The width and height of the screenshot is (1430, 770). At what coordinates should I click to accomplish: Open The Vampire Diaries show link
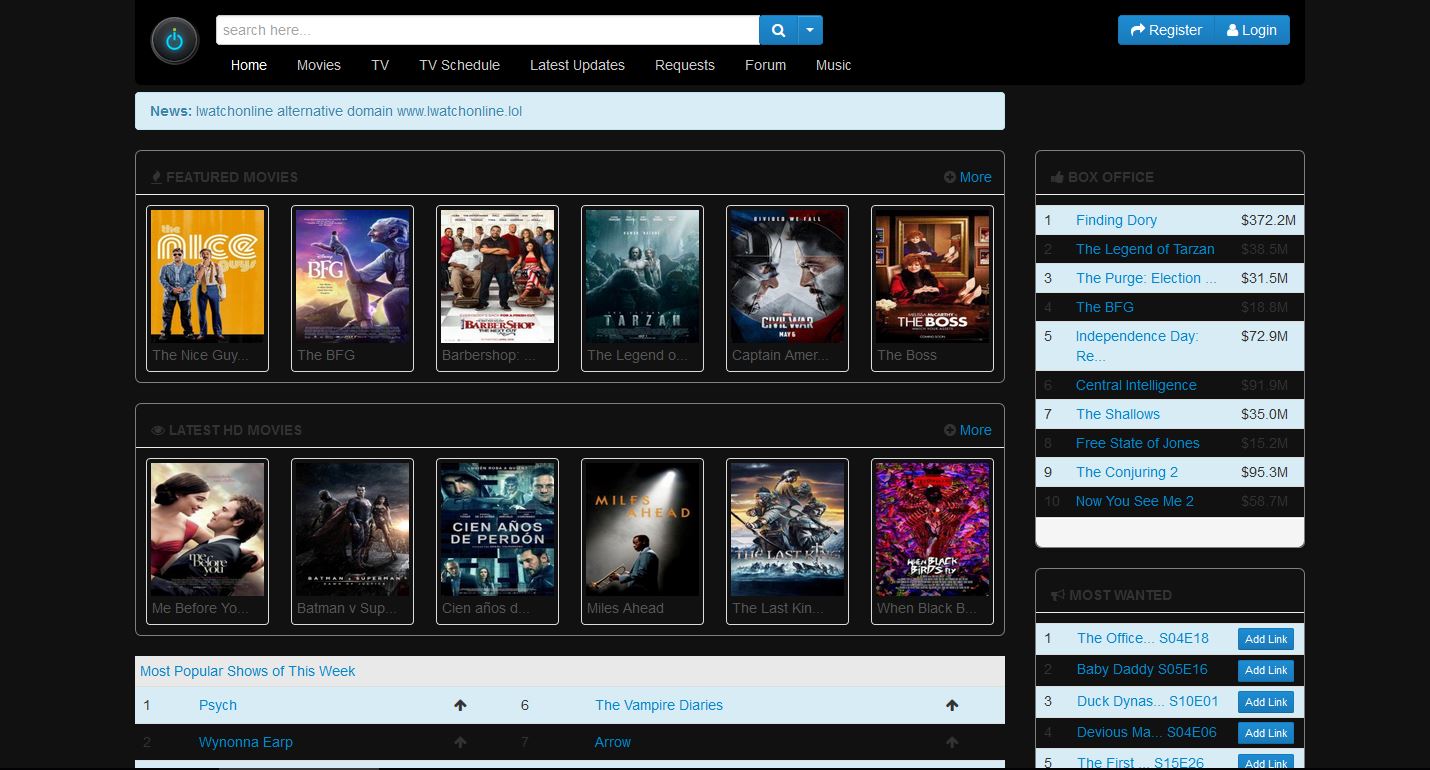[659, 705]
